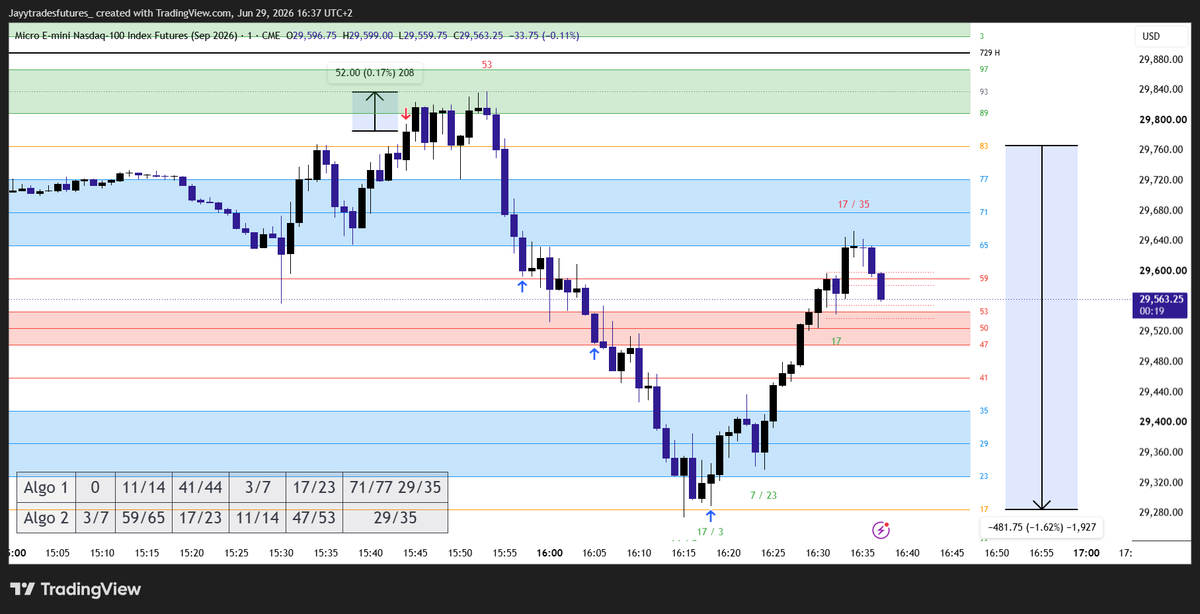Image resolution: width=1200 pixels, height=614 pixels.
Task: Click the 47/53 cell in the Algo 2 row
Action: [x=314, y=518]
